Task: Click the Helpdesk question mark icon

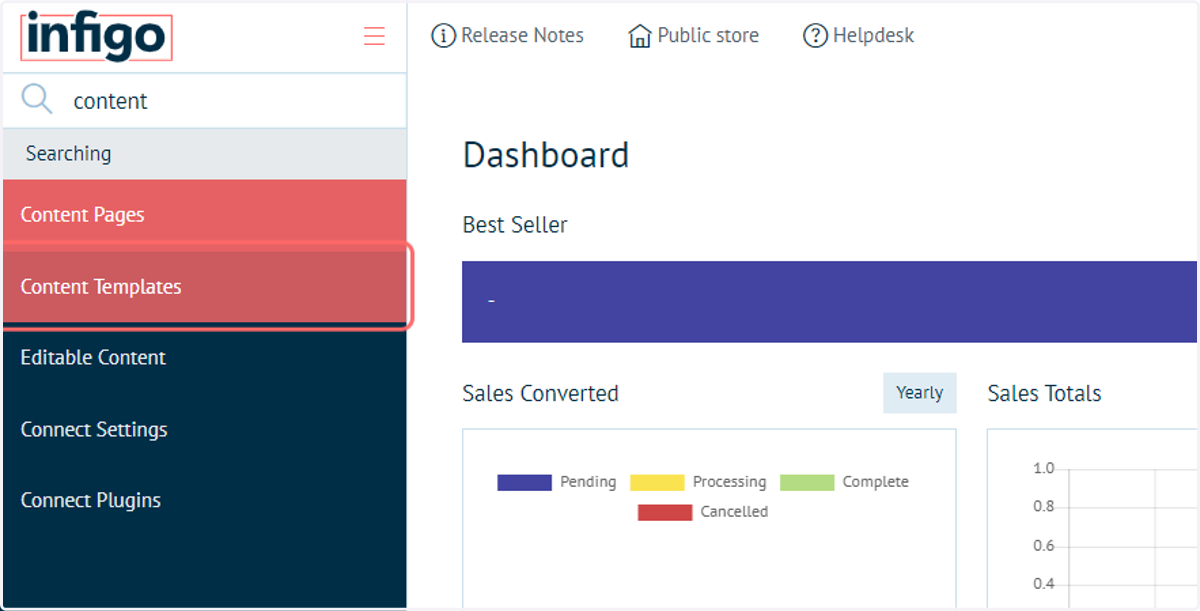Action: [815, 36]
